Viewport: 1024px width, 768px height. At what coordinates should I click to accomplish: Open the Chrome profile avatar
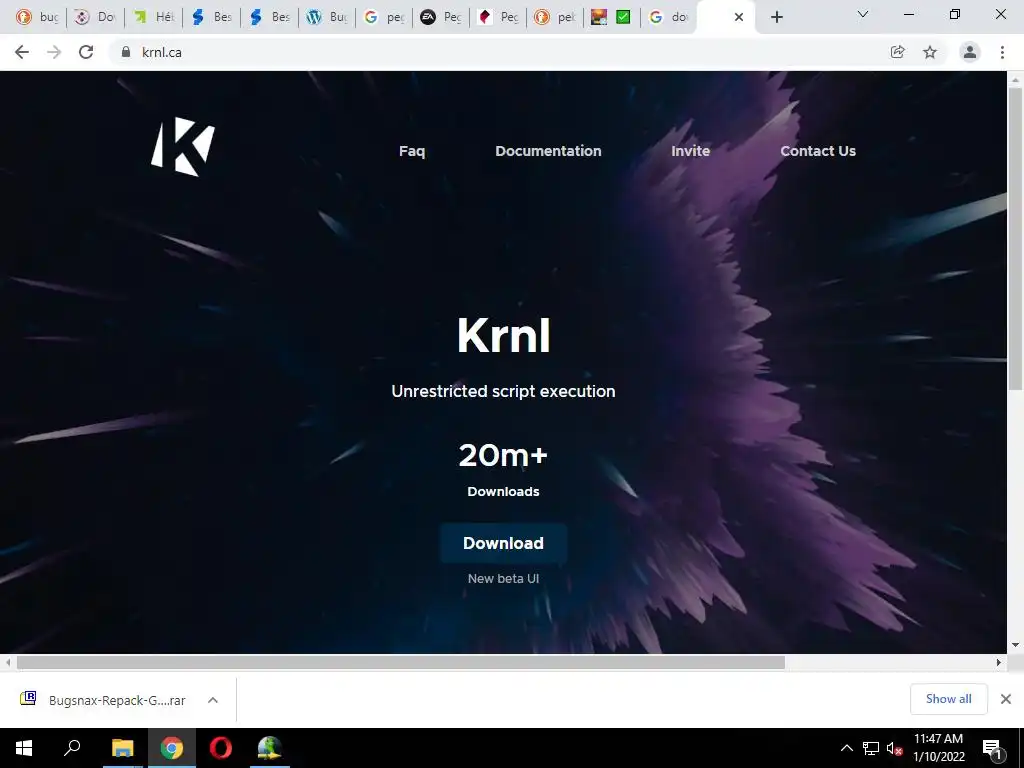[x=970, y=52]
